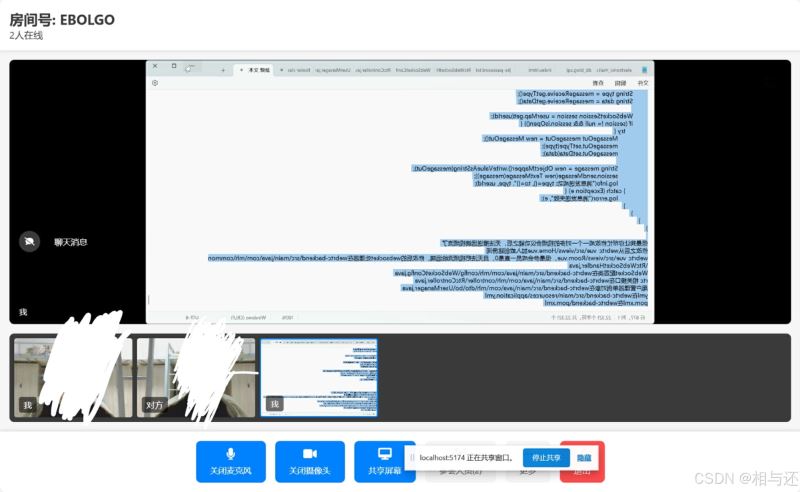800x492 pixels.
Task: Open the 聊天消息 chat bubble icon
Action: [x=30, y=241]
